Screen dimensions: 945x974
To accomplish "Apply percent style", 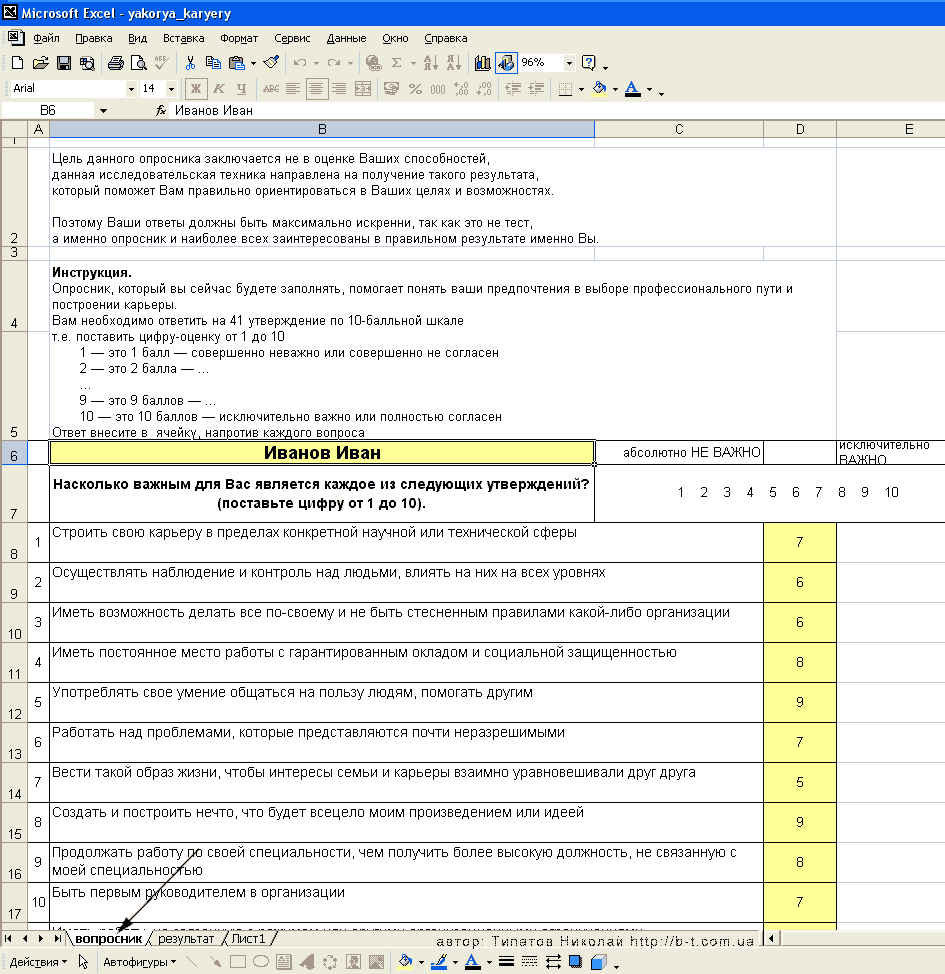I will click(415, 89).
